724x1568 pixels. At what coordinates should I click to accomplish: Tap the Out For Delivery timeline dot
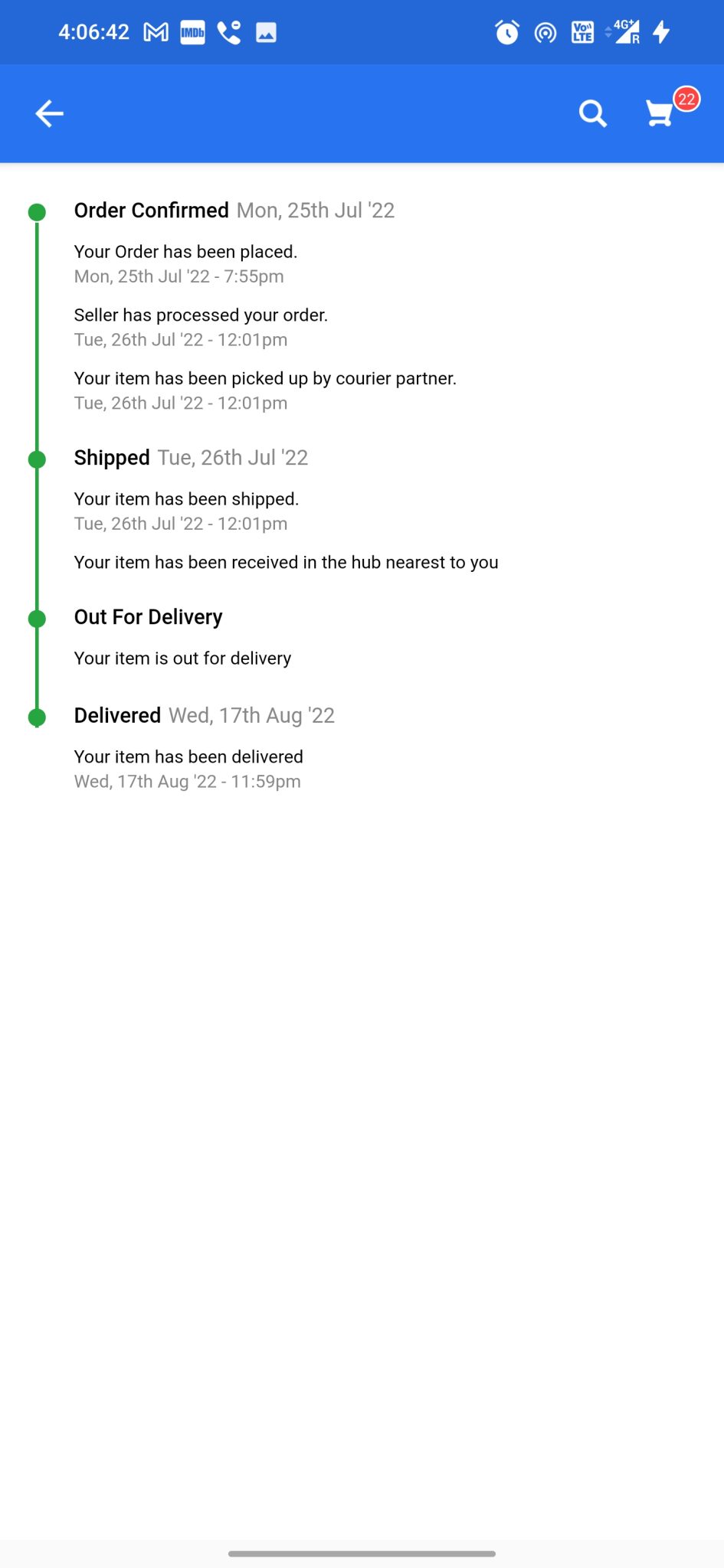(x=37, y=619)
